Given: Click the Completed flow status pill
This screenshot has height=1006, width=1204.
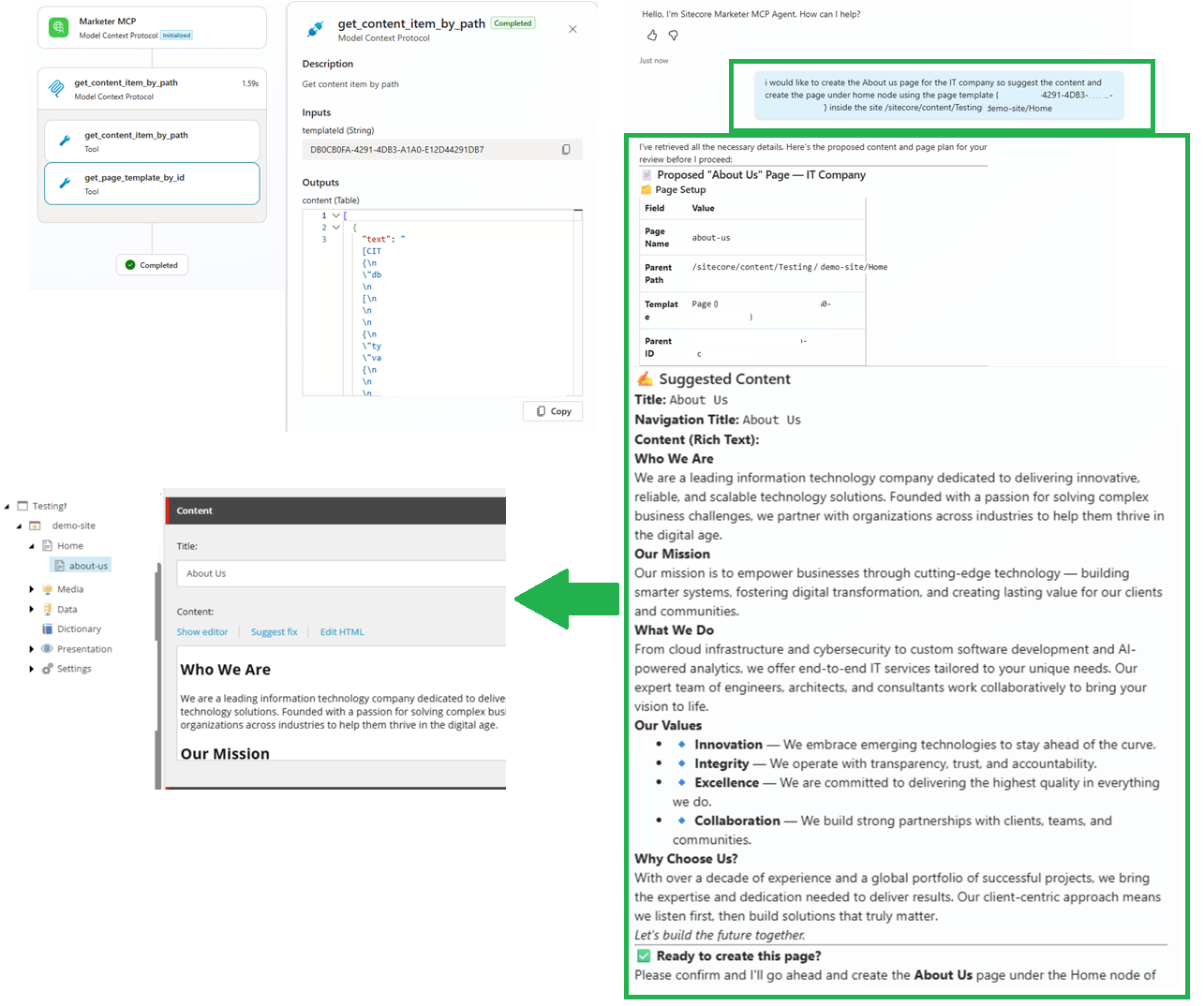Looking at the screenshot, I should click(152, 265).
